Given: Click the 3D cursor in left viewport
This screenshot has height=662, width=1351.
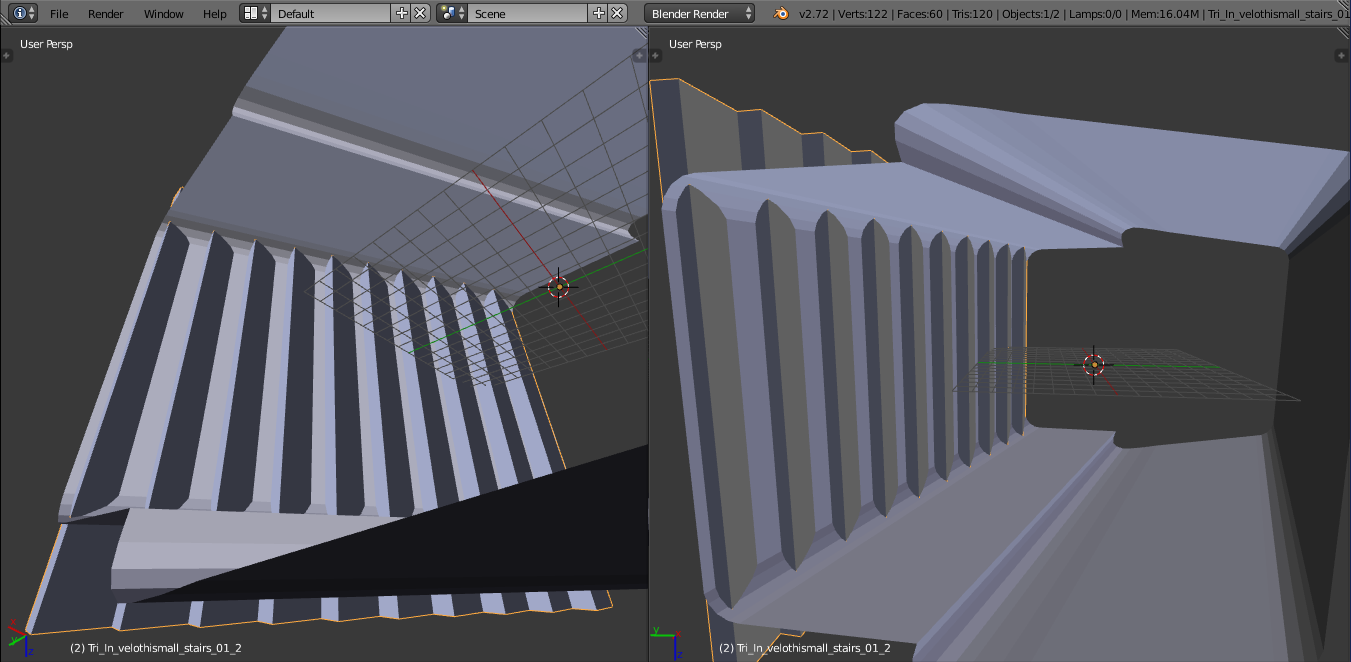Looking at the screenshot, I should pyautogui.click(x=559, y=287).
